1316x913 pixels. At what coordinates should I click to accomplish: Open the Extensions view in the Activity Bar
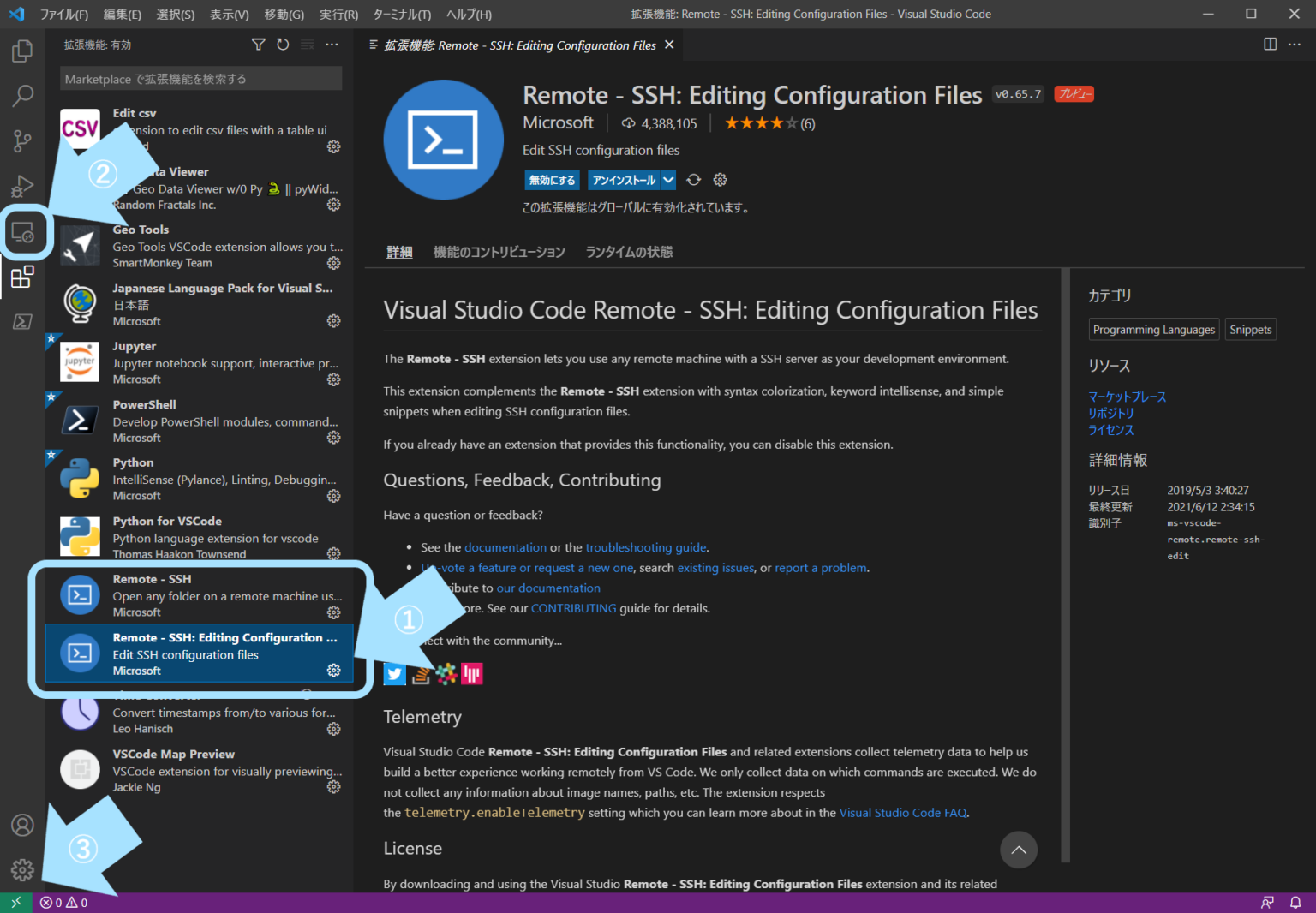pyautogui.click(x=22, y=277)
